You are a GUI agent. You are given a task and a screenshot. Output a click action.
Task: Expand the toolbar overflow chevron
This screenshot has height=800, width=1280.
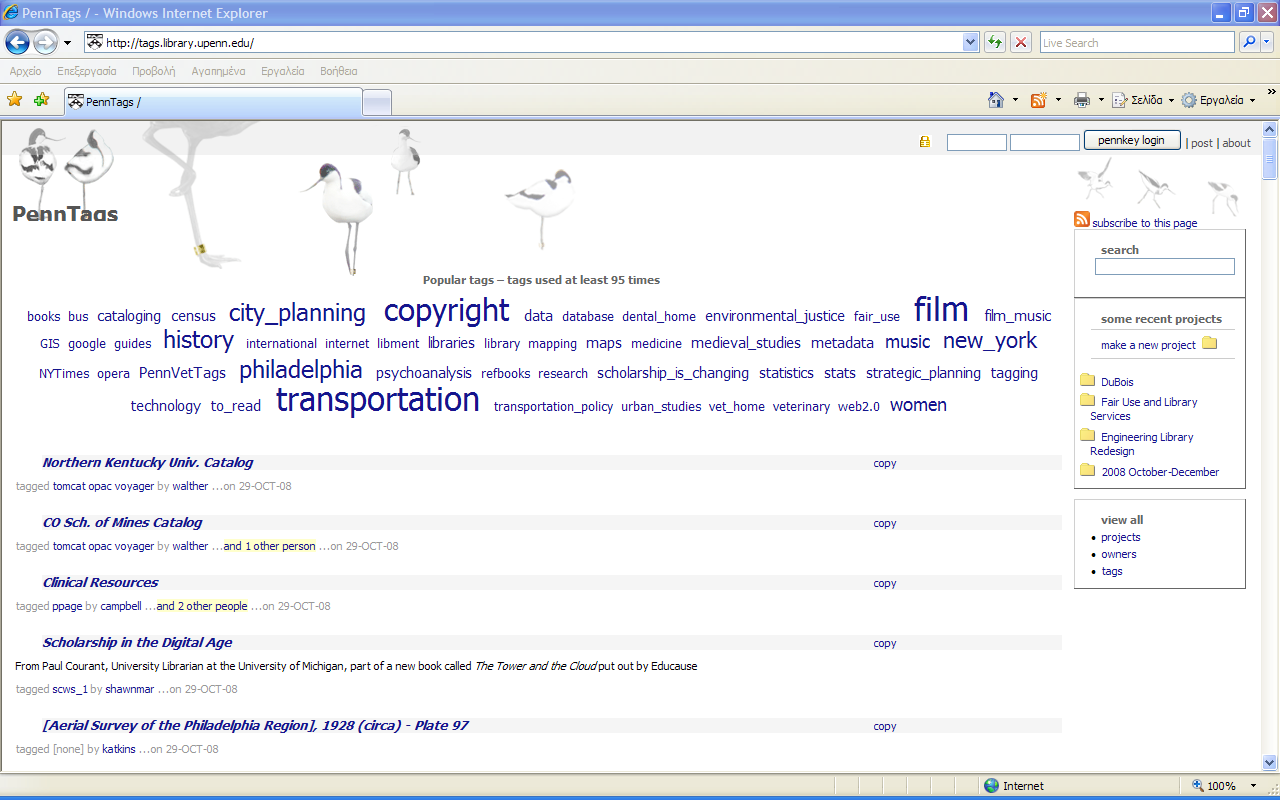(x=1271, y=92)
